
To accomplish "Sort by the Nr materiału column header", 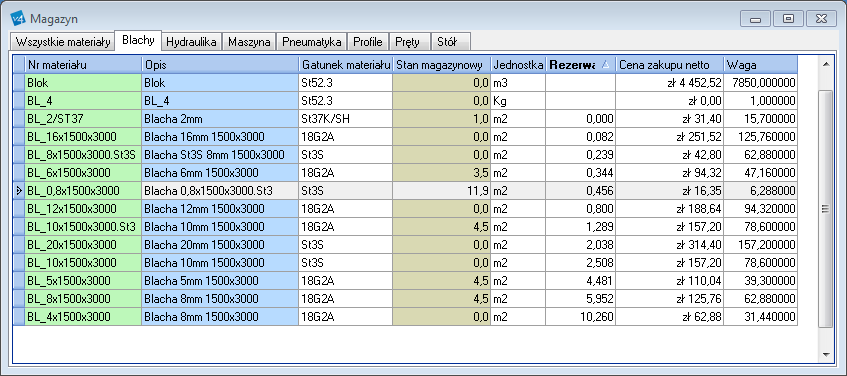I will click(x=83, y=65).
